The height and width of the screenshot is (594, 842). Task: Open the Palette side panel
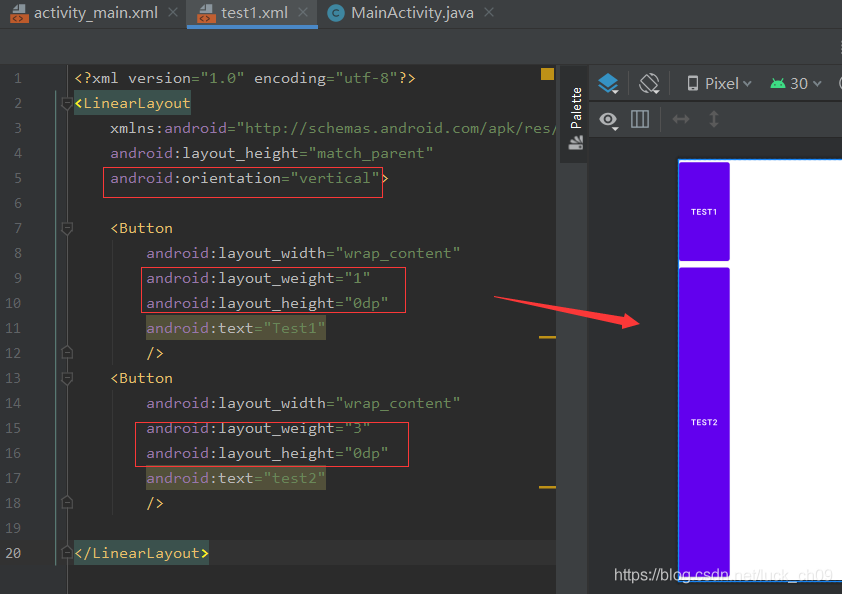coord(576,108)
